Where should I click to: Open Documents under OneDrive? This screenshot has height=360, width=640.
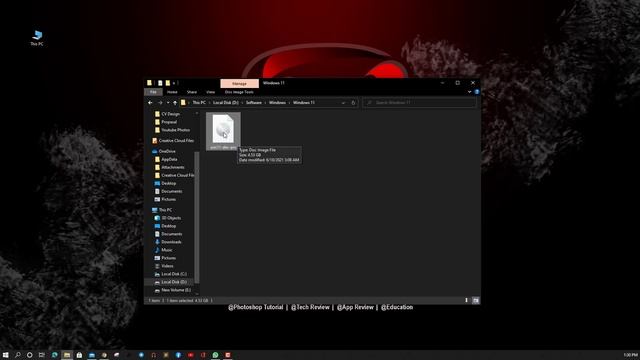point(171,191)
